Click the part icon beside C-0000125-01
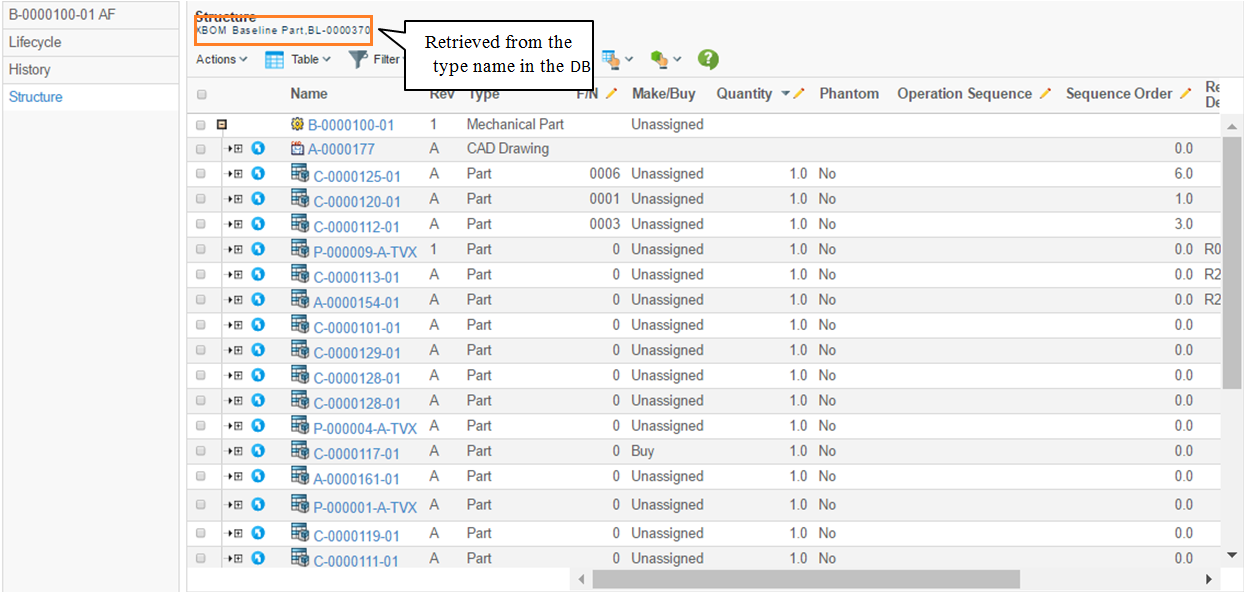The image size is (1244, 592). tap(299, 173)
